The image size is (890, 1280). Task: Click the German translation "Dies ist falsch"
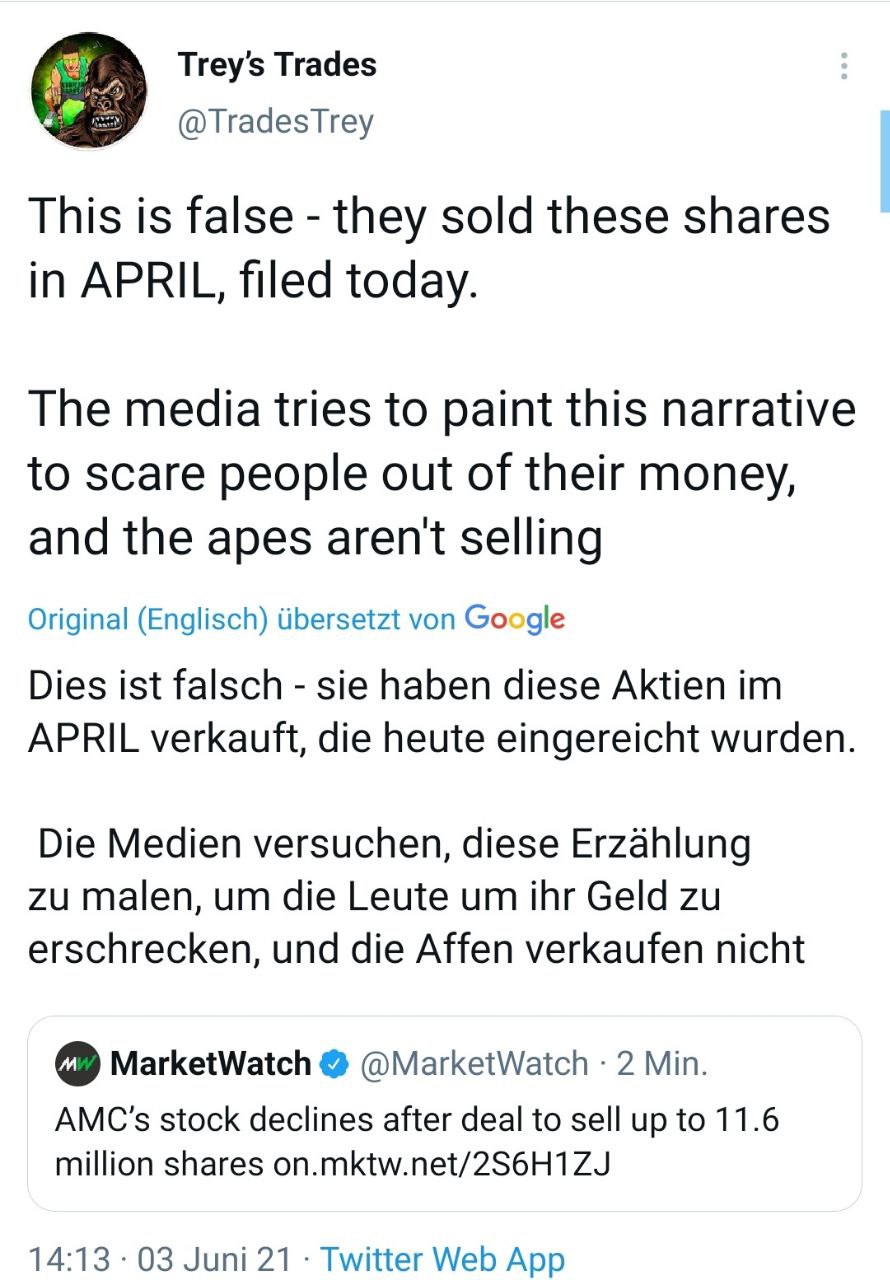(155, 686)
